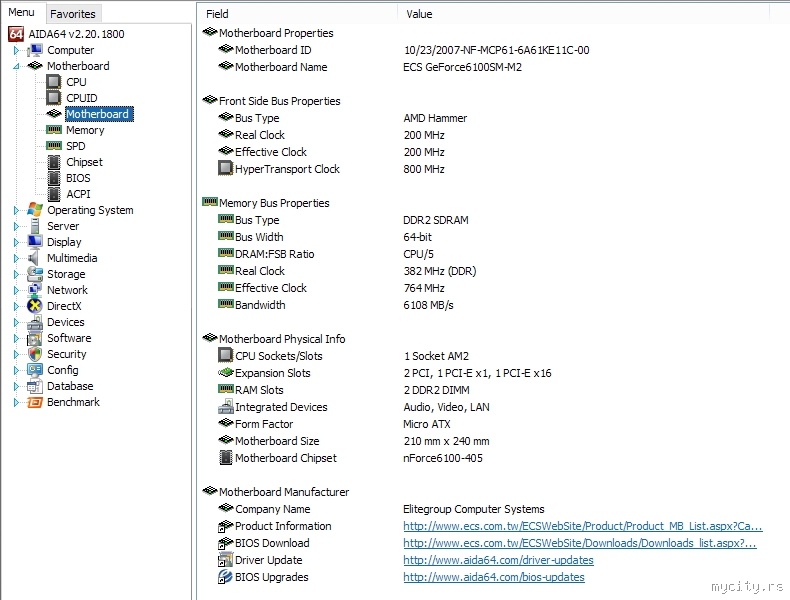Click the SPD memory module icon

pos(54,146)
